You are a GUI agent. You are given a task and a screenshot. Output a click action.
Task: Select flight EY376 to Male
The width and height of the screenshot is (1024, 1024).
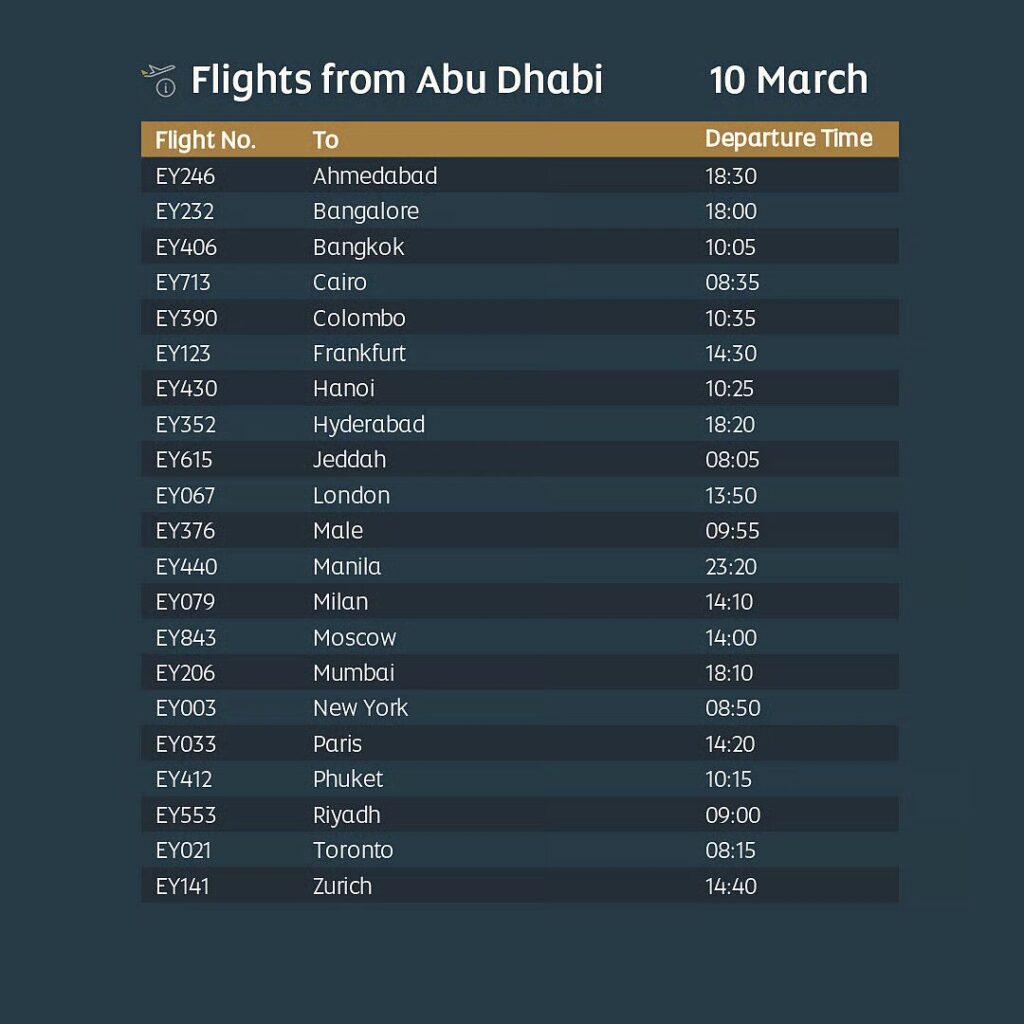point(185,531)
